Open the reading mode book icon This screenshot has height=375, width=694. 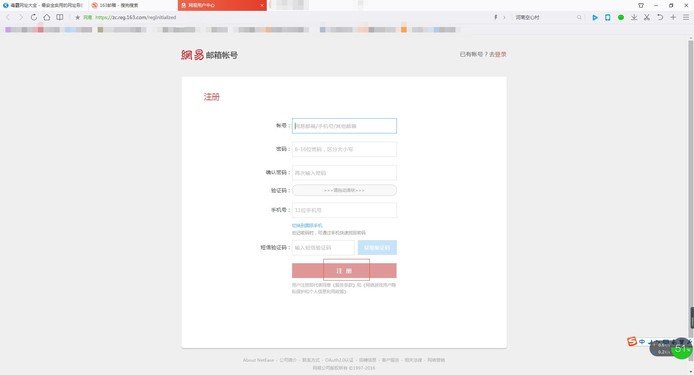coord(60,17)
